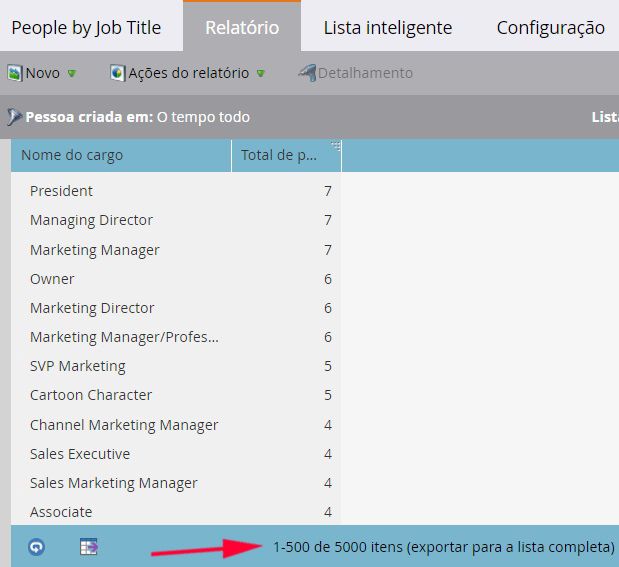
Task: Click the column options grip icon
Action: 335,146
